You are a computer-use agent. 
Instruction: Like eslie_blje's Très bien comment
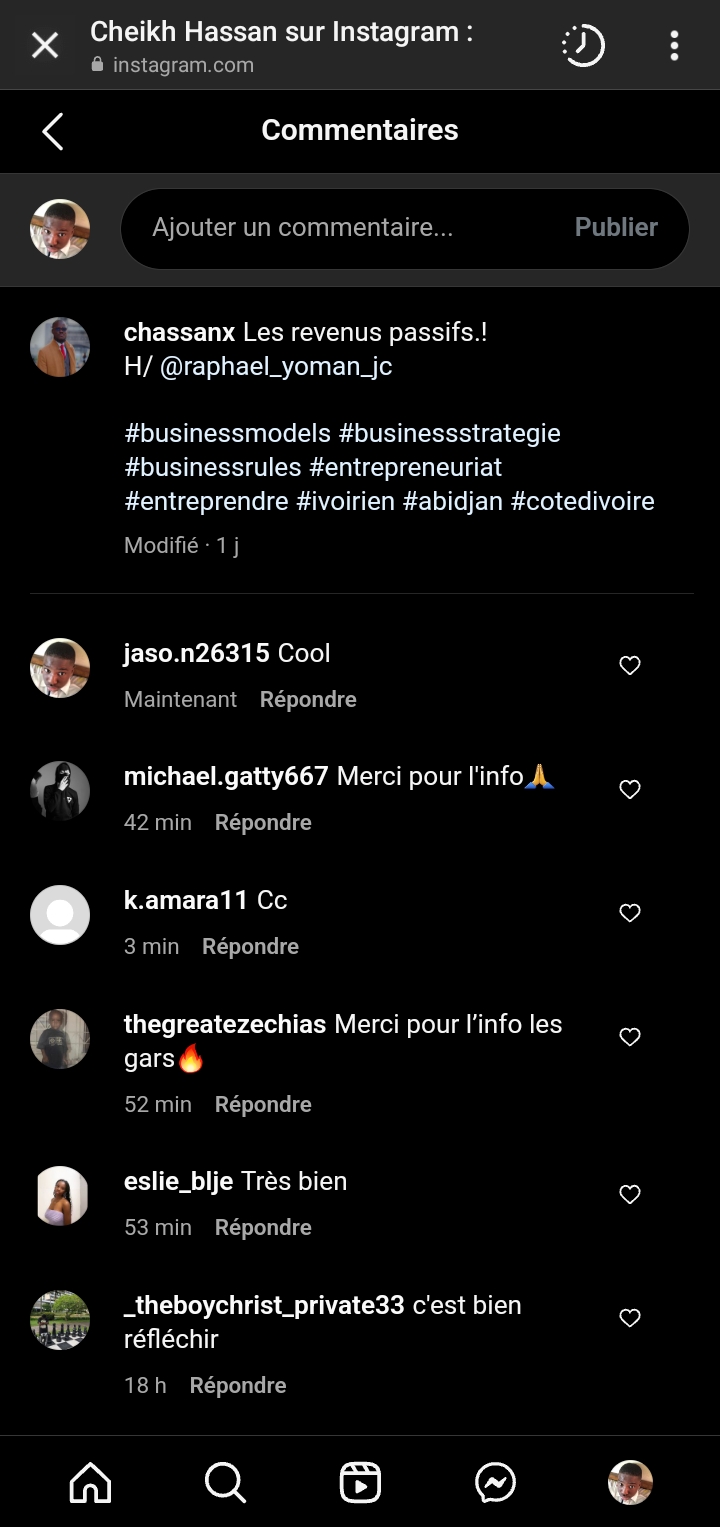(630, 1194)
